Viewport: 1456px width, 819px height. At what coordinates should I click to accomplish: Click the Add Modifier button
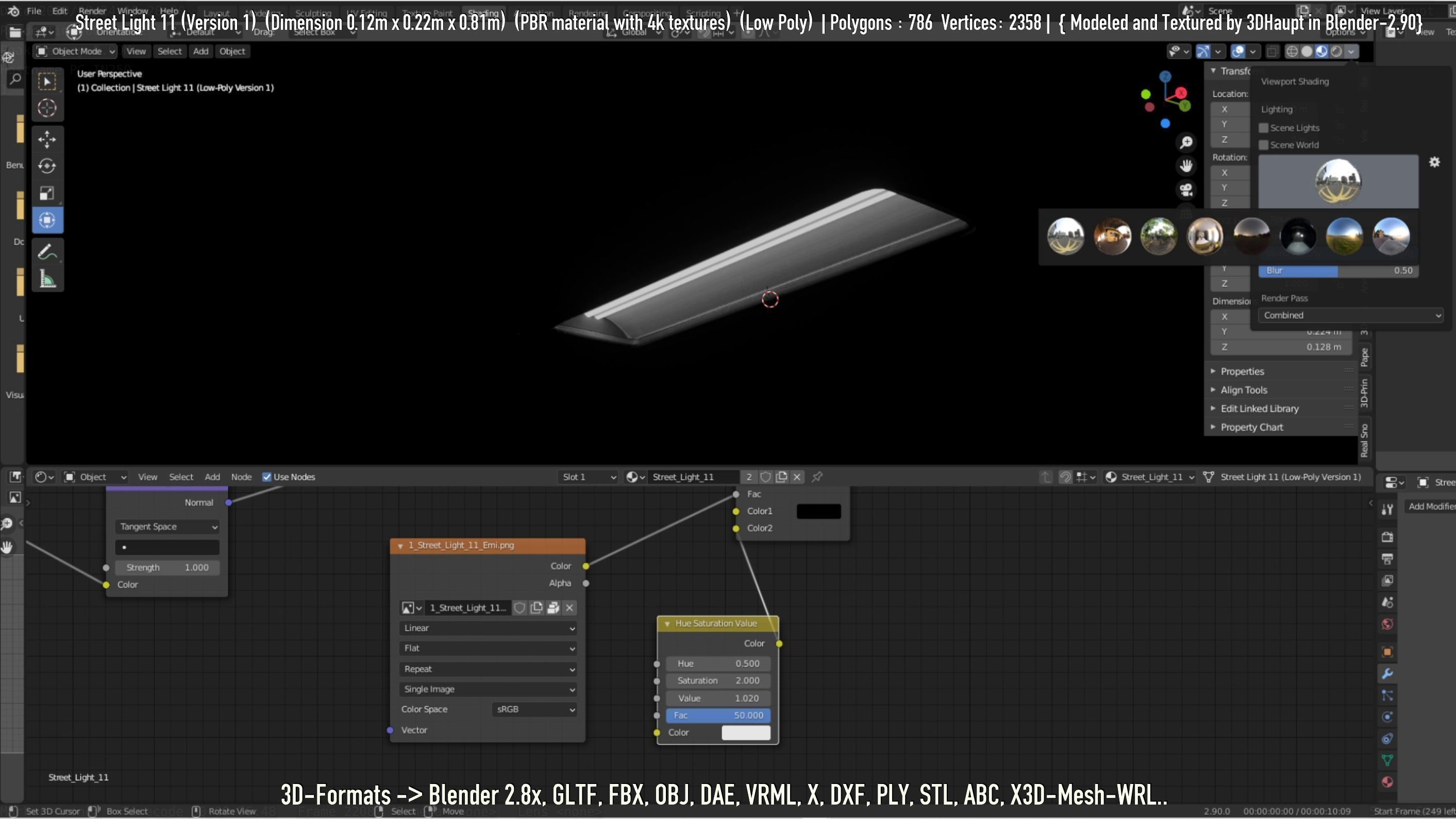tap(1431, 506)
